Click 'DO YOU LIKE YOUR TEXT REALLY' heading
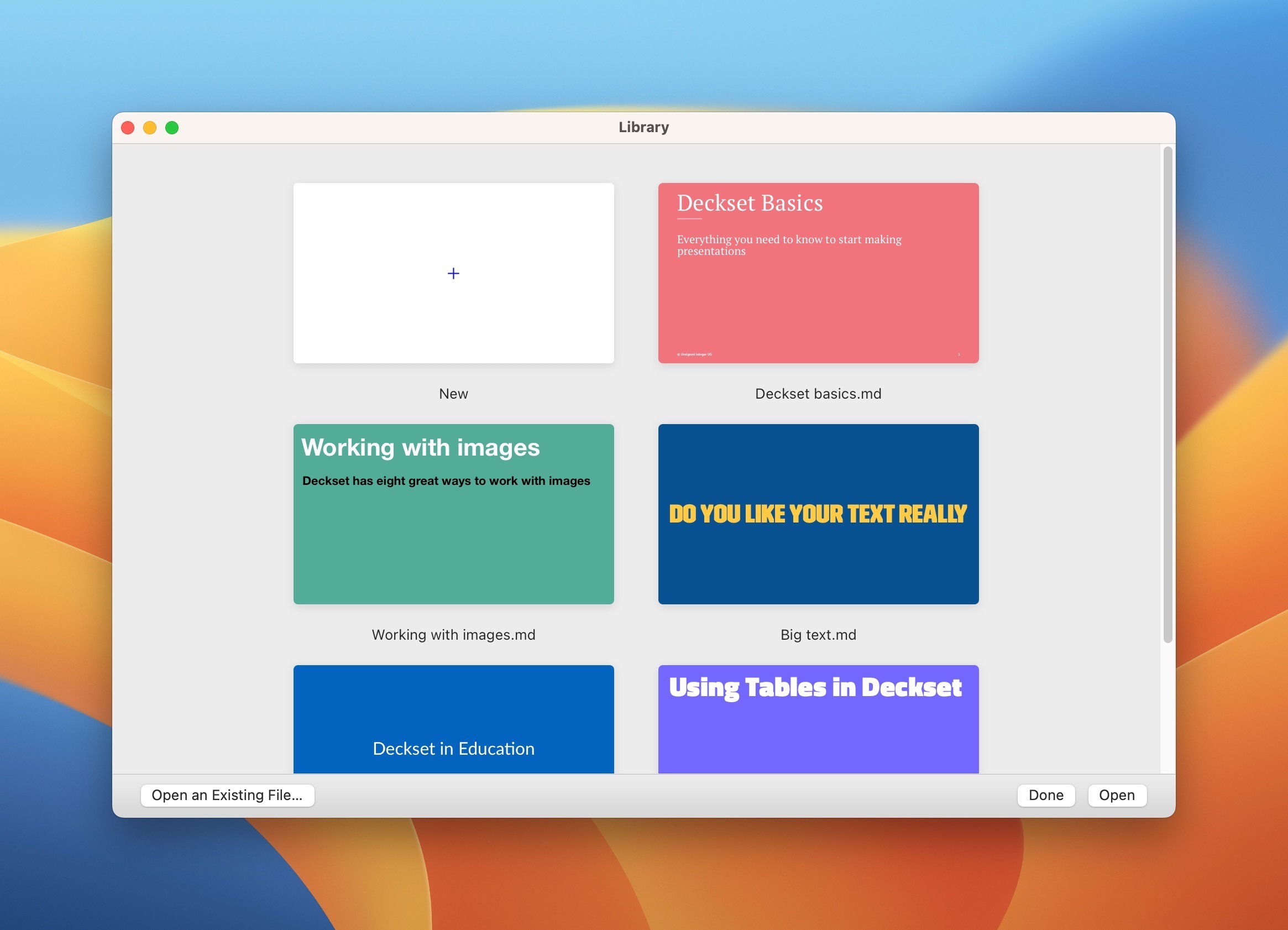This screenshot has width=1288, height=930. (x=818, y=514)
